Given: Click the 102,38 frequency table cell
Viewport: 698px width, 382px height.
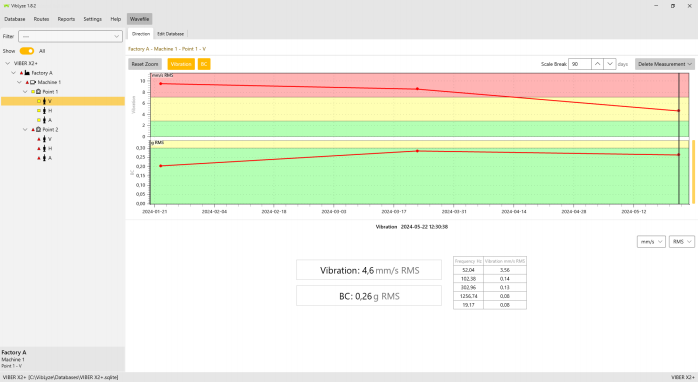Looking at the screenshot, I should pyautogui.click(x=468, y=279).
